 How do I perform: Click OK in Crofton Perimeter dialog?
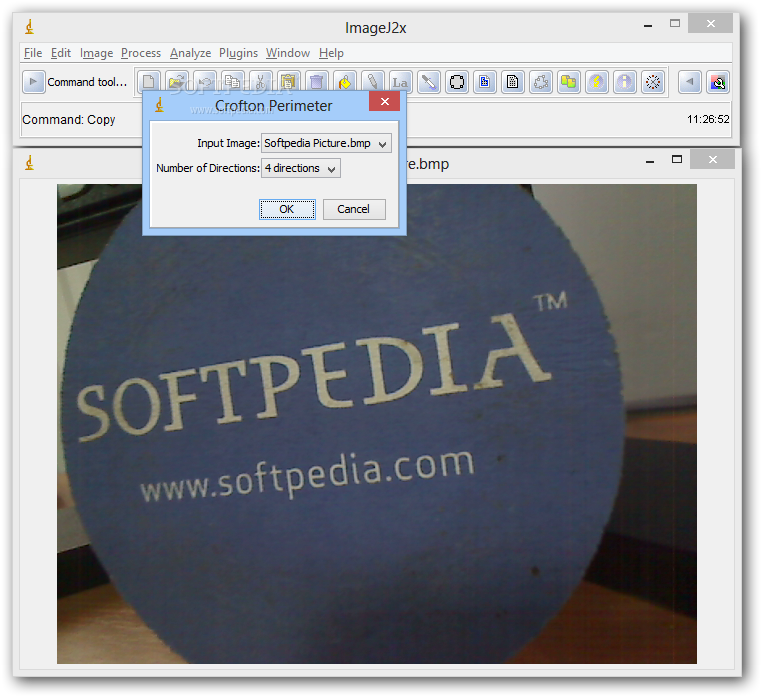[287, 209]
